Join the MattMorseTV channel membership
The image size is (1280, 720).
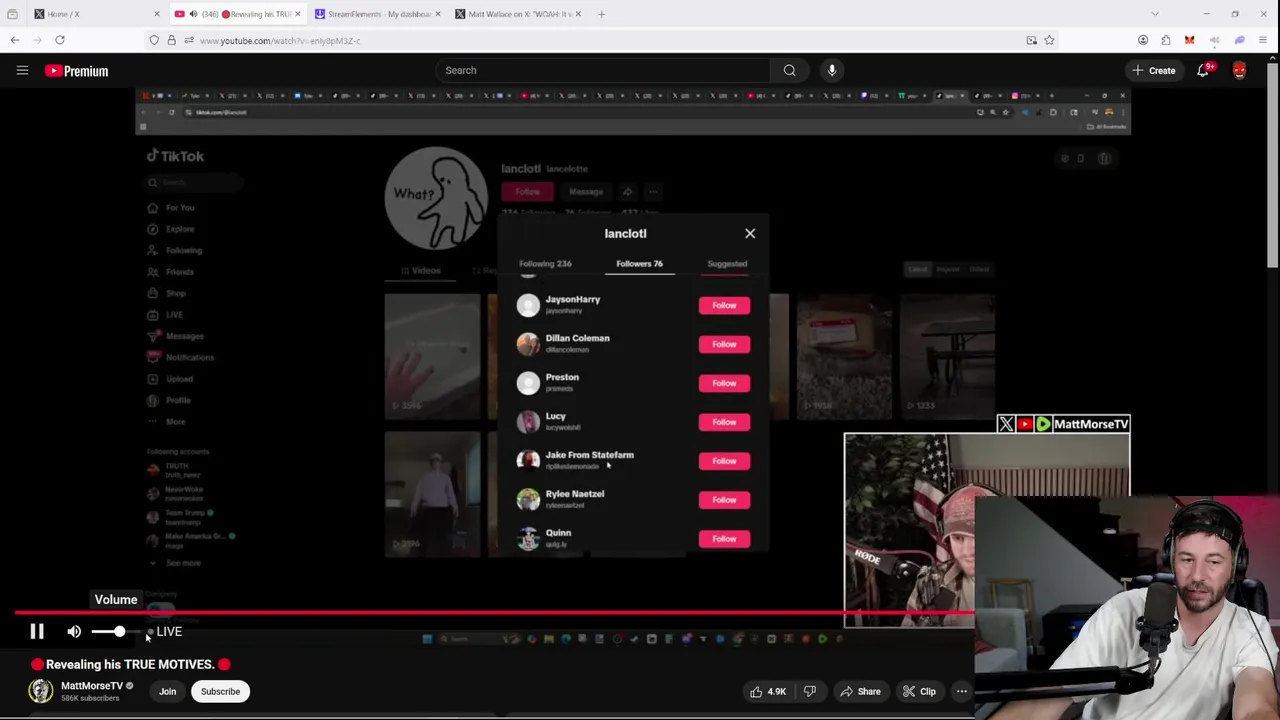pyautogui.click(x=167, y=691)
